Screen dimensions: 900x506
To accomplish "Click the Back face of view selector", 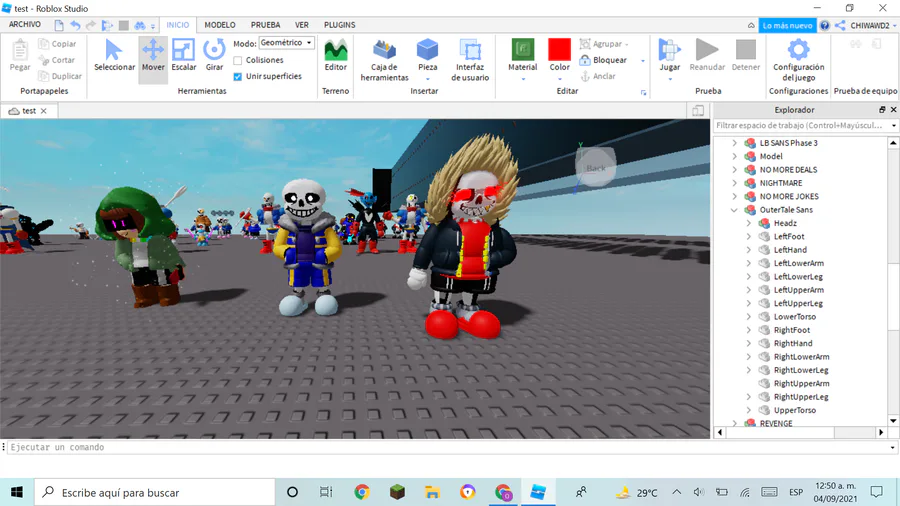I will (x=596, y=167).
